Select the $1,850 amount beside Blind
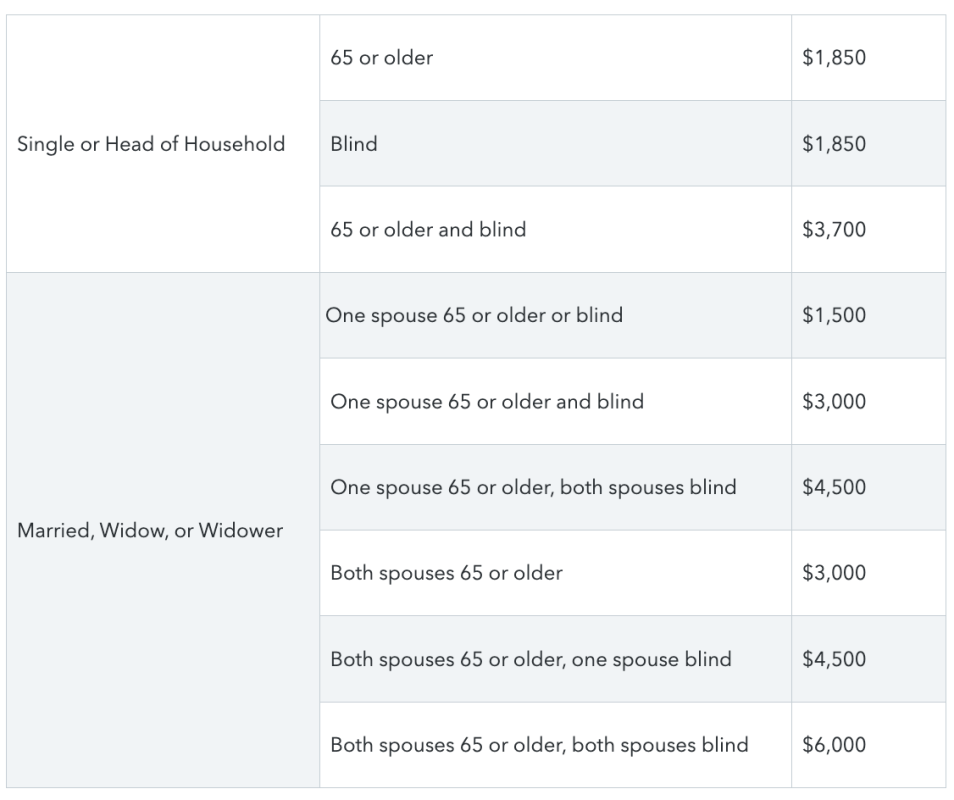 tap(868, 144)
